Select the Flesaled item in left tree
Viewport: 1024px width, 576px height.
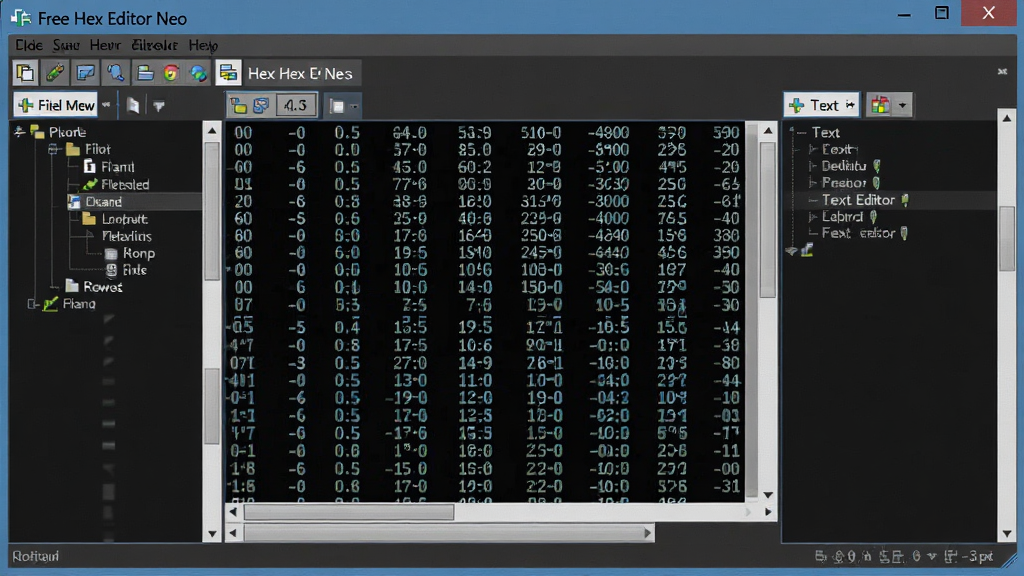click(125, 185)
